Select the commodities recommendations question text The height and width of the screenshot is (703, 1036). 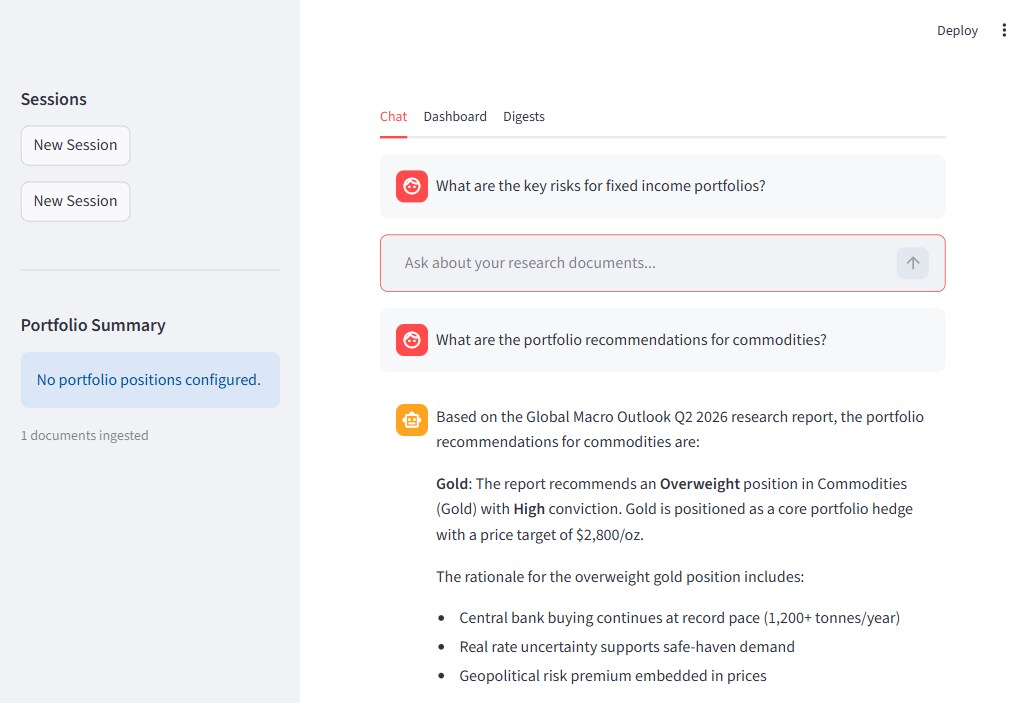point(631,340)
